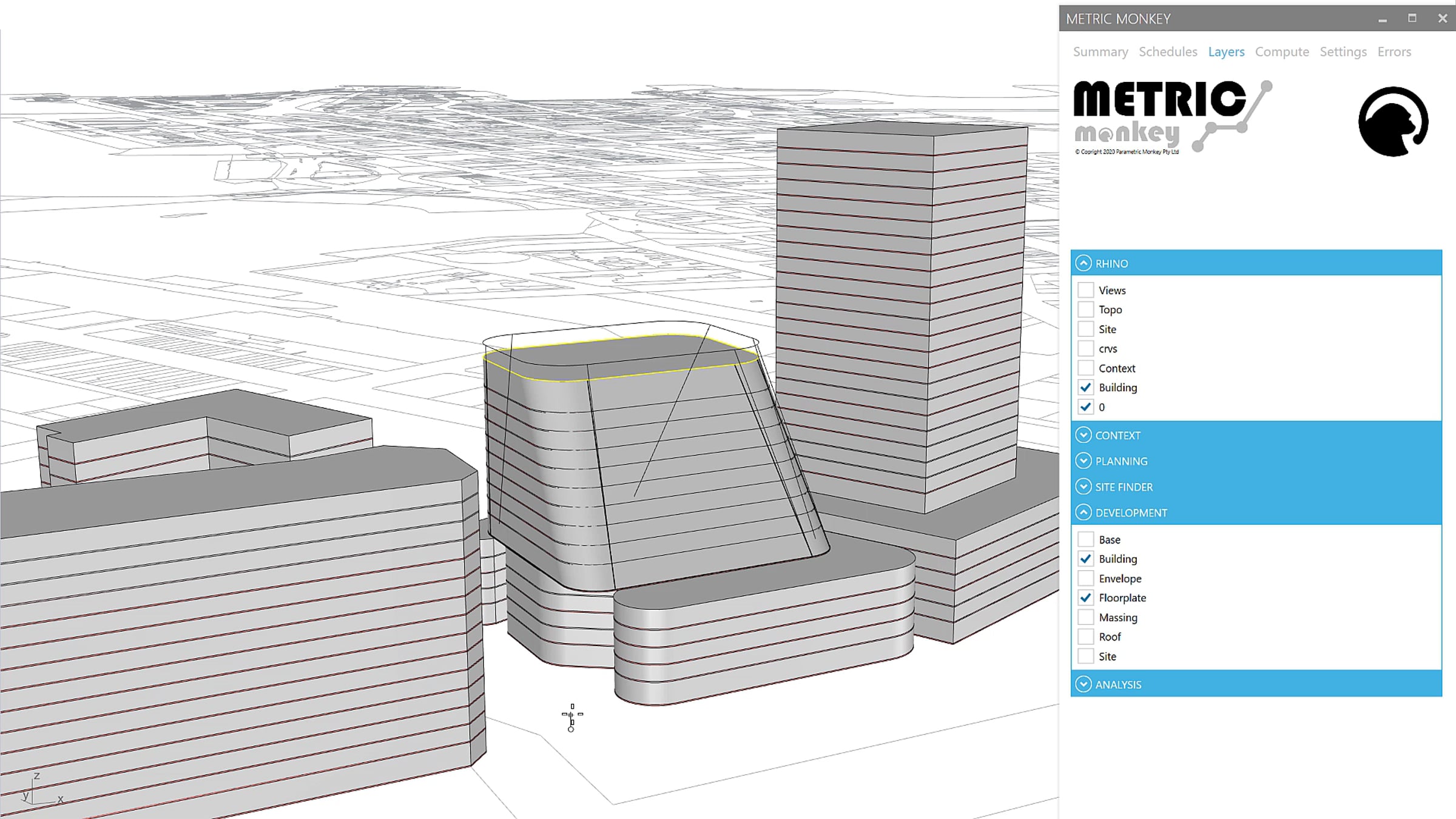Expand the ANALYSIS section chevron icon

[x=1084, y=684]
